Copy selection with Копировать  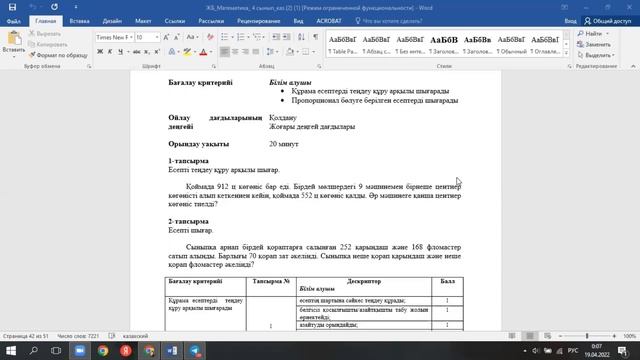pyautogui.click(x=48, y=44)
